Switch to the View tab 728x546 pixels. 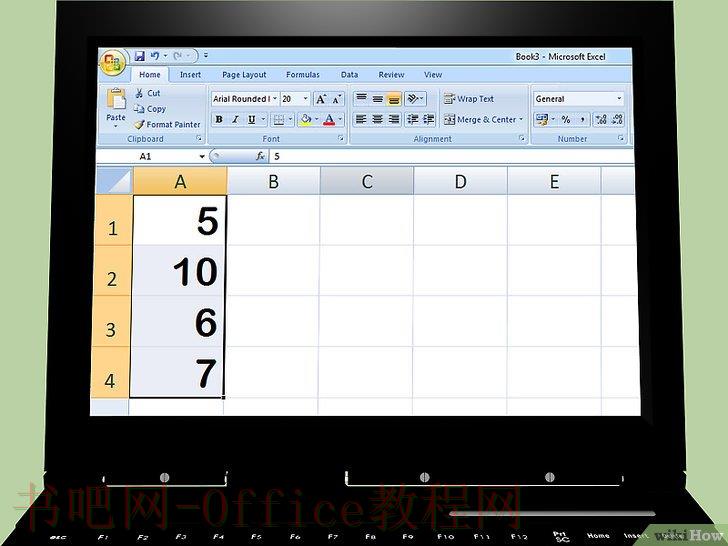pyautogui.click(x=433, y=75)
